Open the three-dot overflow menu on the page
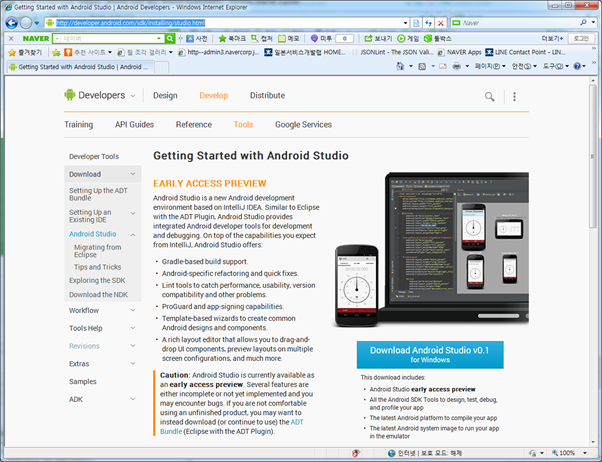The width and height of the screenshot is (602, 462). 514,96
